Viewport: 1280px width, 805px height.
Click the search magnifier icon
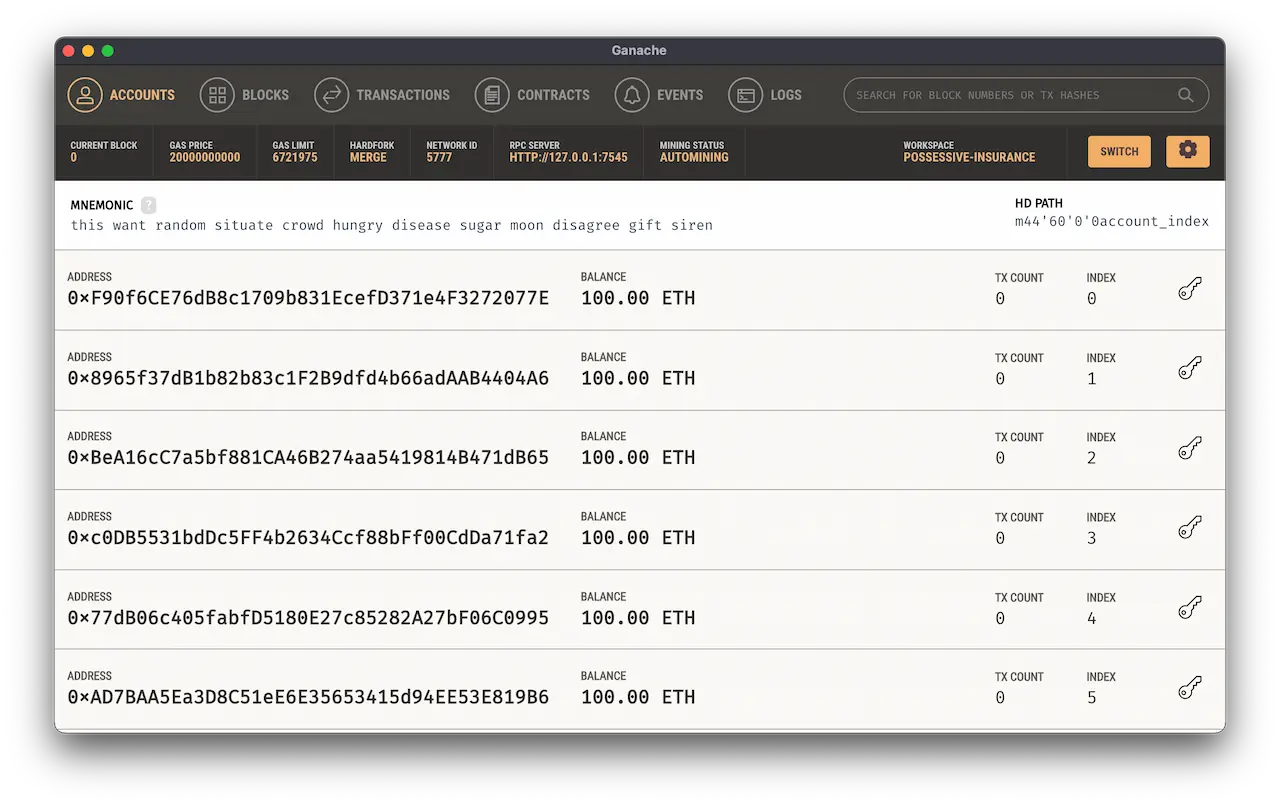1185,95
